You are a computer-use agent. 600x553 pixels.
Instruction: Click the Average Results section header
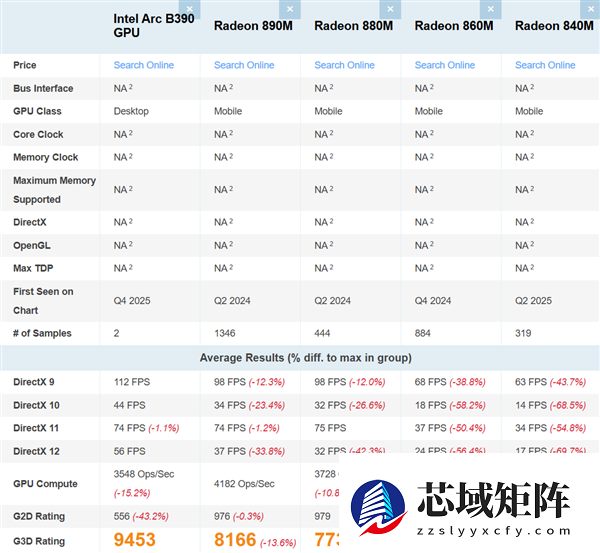(x=306, y=358)
